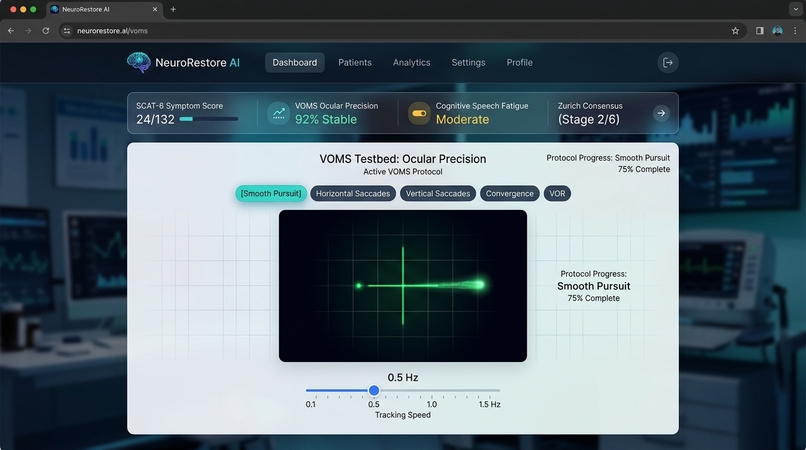Click the 92% Stable value
This screenshot has height=450, width=806.
coord(325,119)
